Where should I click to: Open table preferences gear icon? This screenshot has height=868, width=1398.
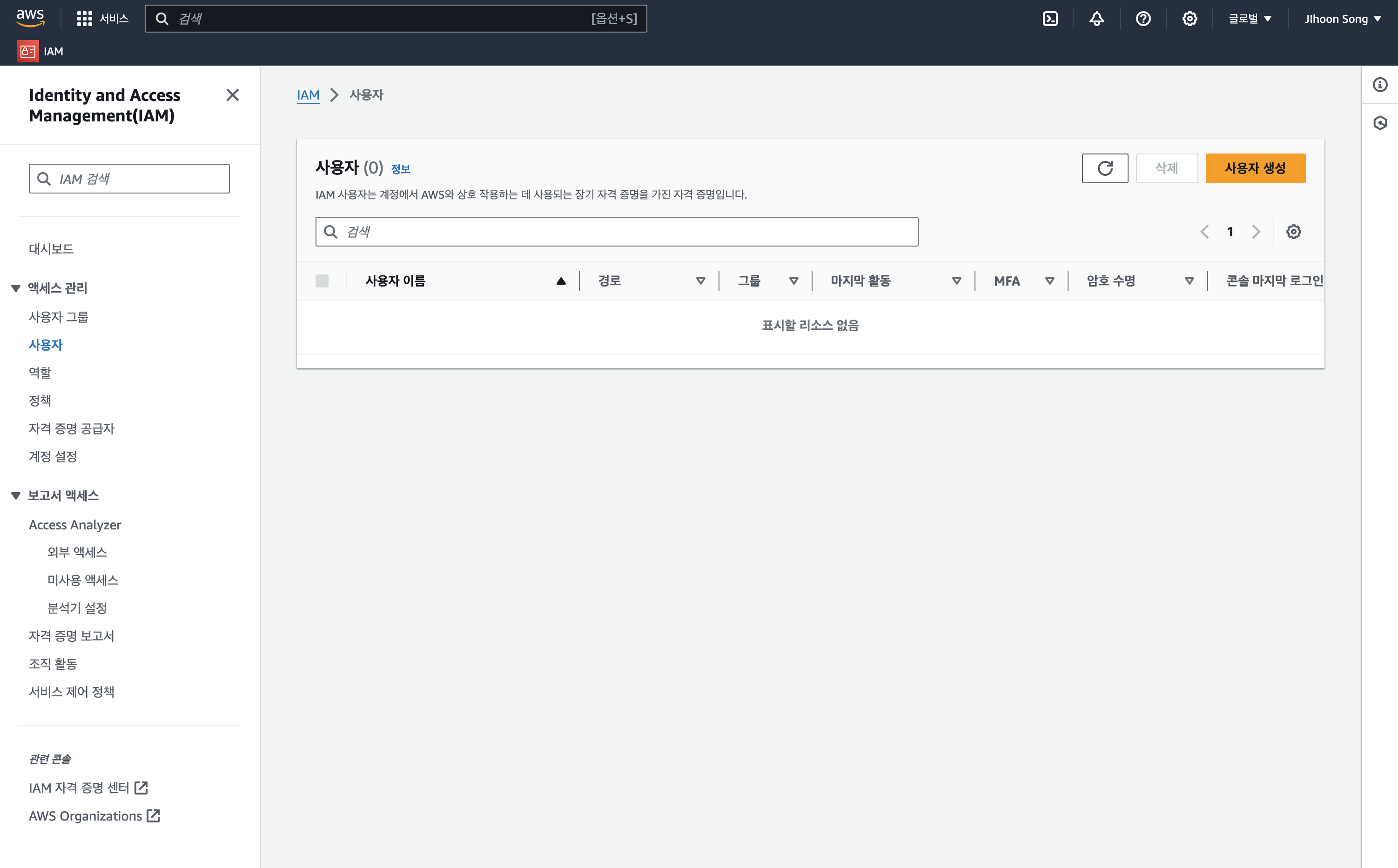pyautogui.click(x=1293, y=231)
